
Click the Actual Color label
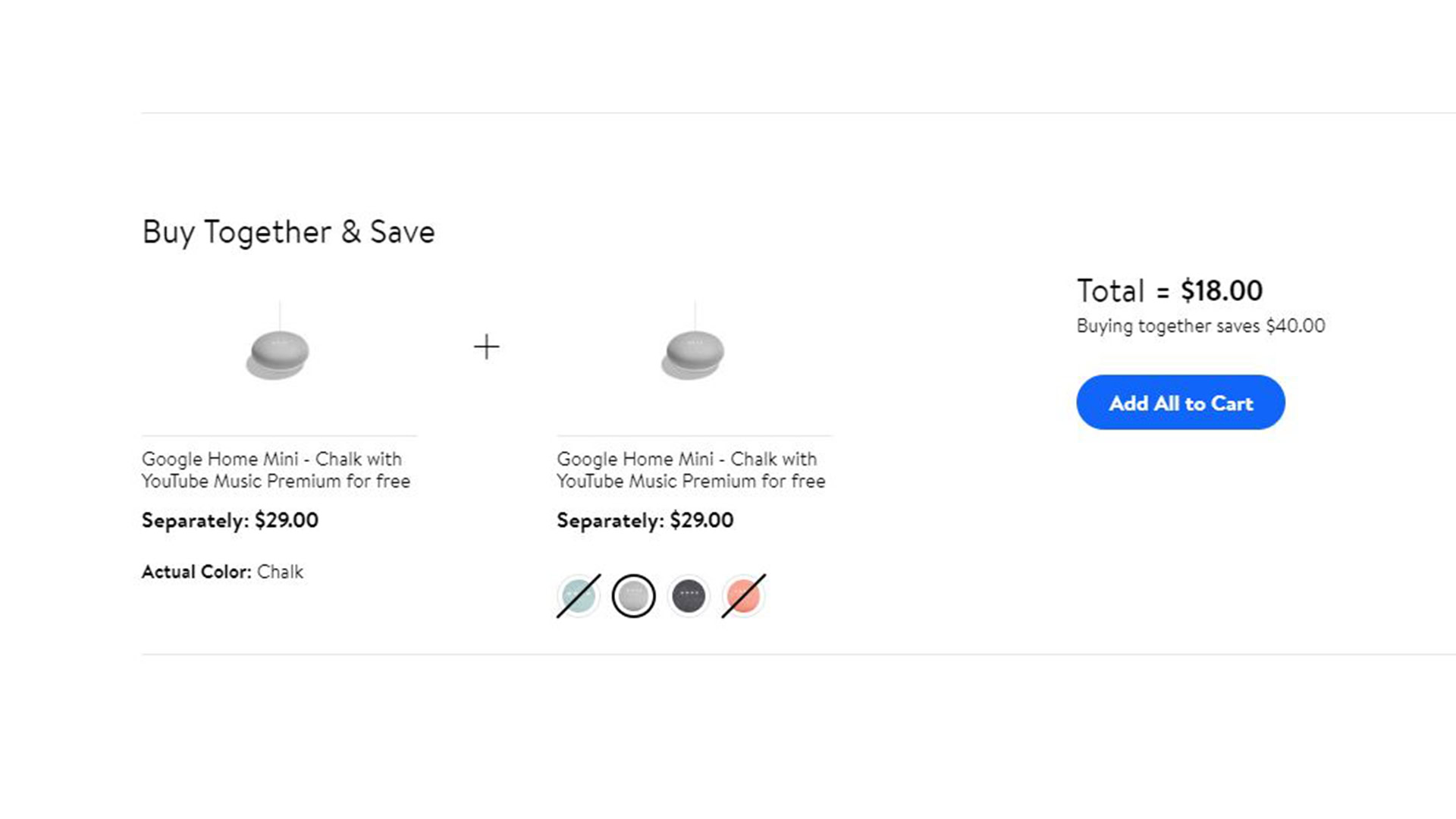[196, 572]
